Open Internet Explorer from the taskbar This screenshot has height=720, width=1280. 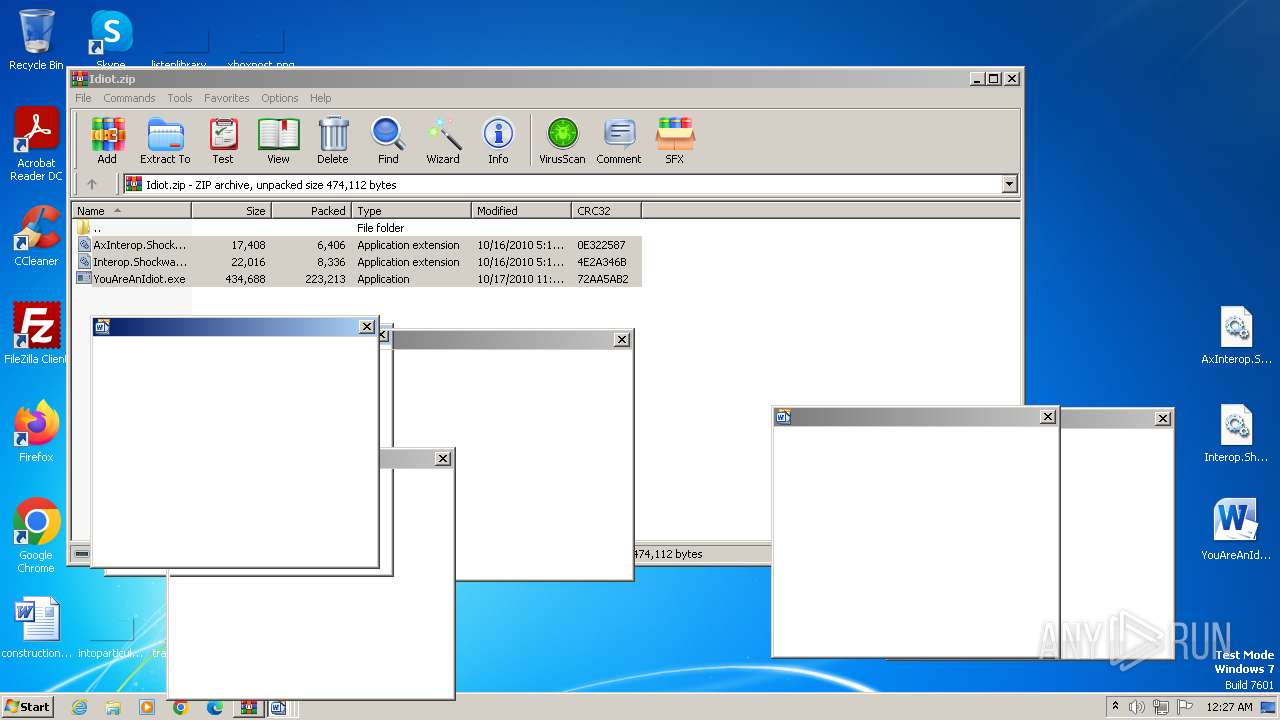tap(79, 707)
